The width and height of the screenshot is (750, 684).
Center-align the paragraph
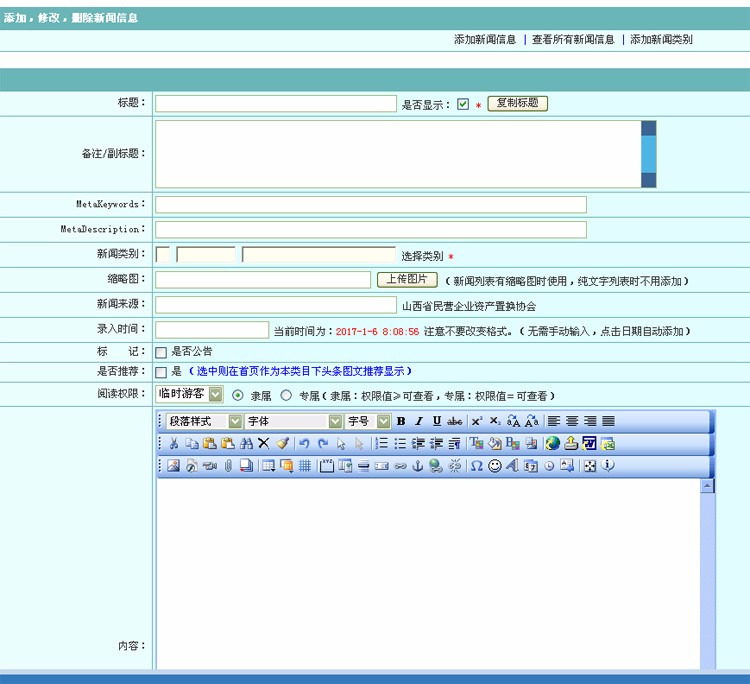572,421
